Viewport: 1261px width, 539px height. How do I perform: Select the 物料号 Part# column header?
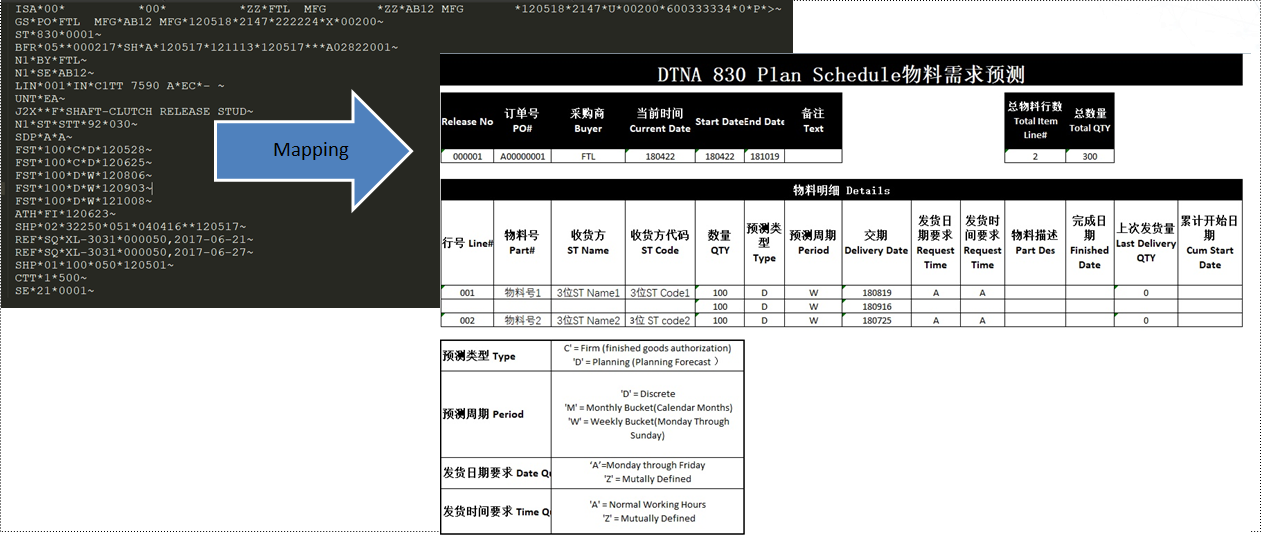pos(523,243)
